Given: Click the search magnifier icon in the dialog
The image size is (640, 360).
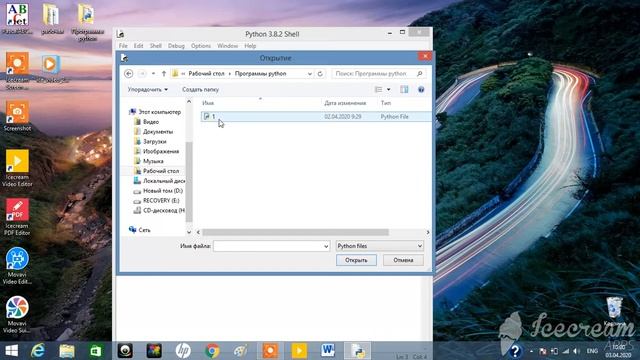Looking at the screenshot, I should point(419,73).
